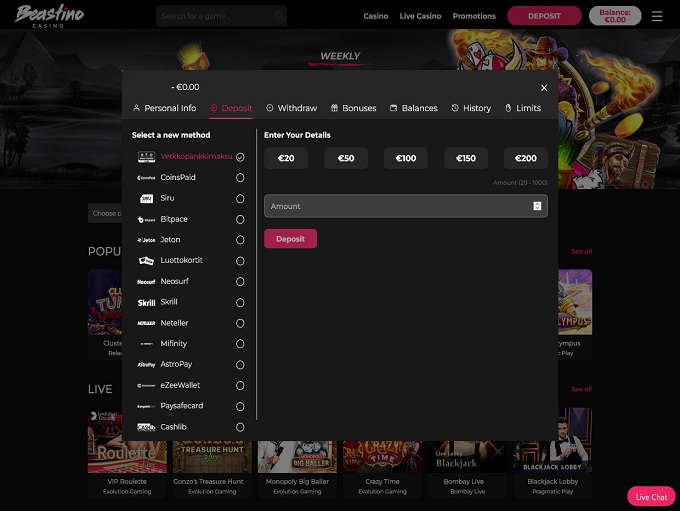Open the Live Chat widget
Screen dimensions: 680x511
651,497
